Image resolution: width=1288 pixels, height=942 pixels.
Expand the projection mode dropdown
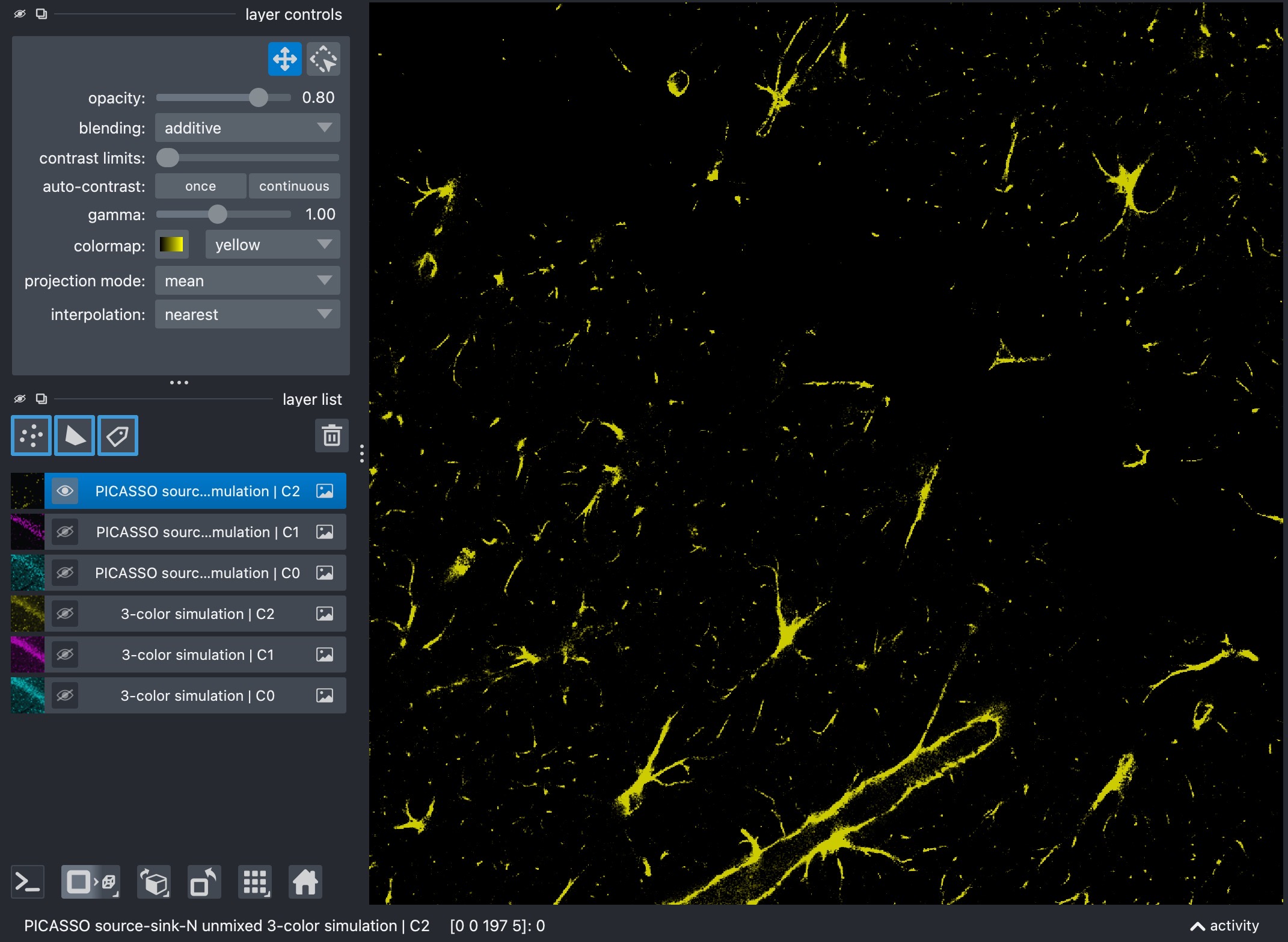point(248,280)
